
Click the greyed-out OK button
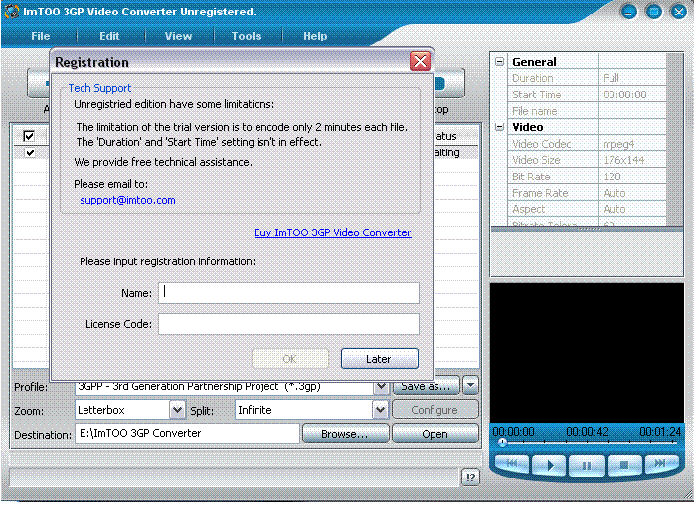[x=290, y=359]
